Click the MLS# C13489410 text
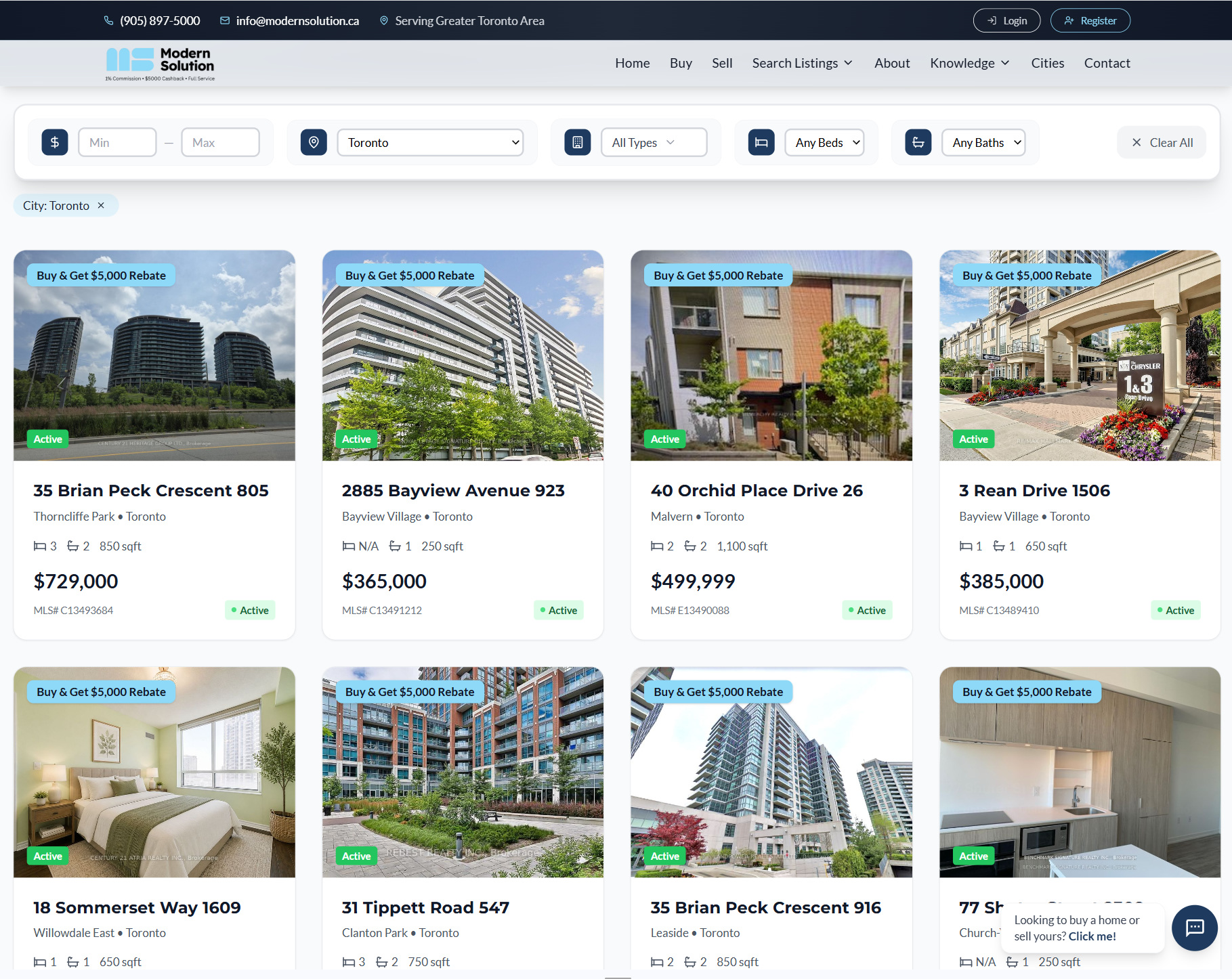 pos(999,610)
